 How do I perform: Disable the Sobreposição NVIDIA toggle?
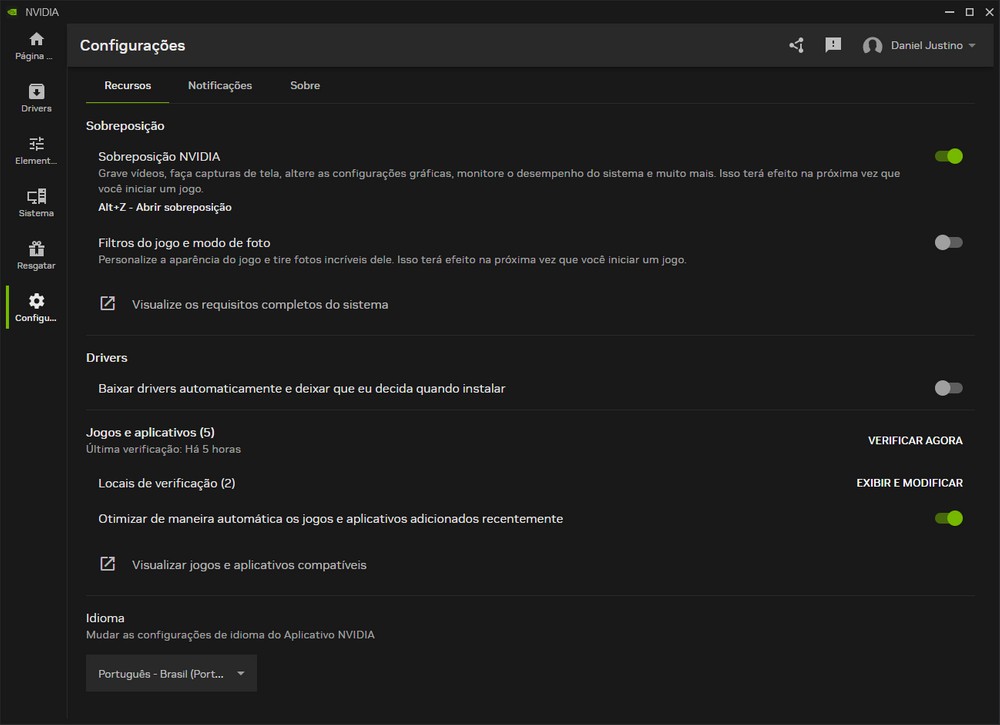(948, 156)
